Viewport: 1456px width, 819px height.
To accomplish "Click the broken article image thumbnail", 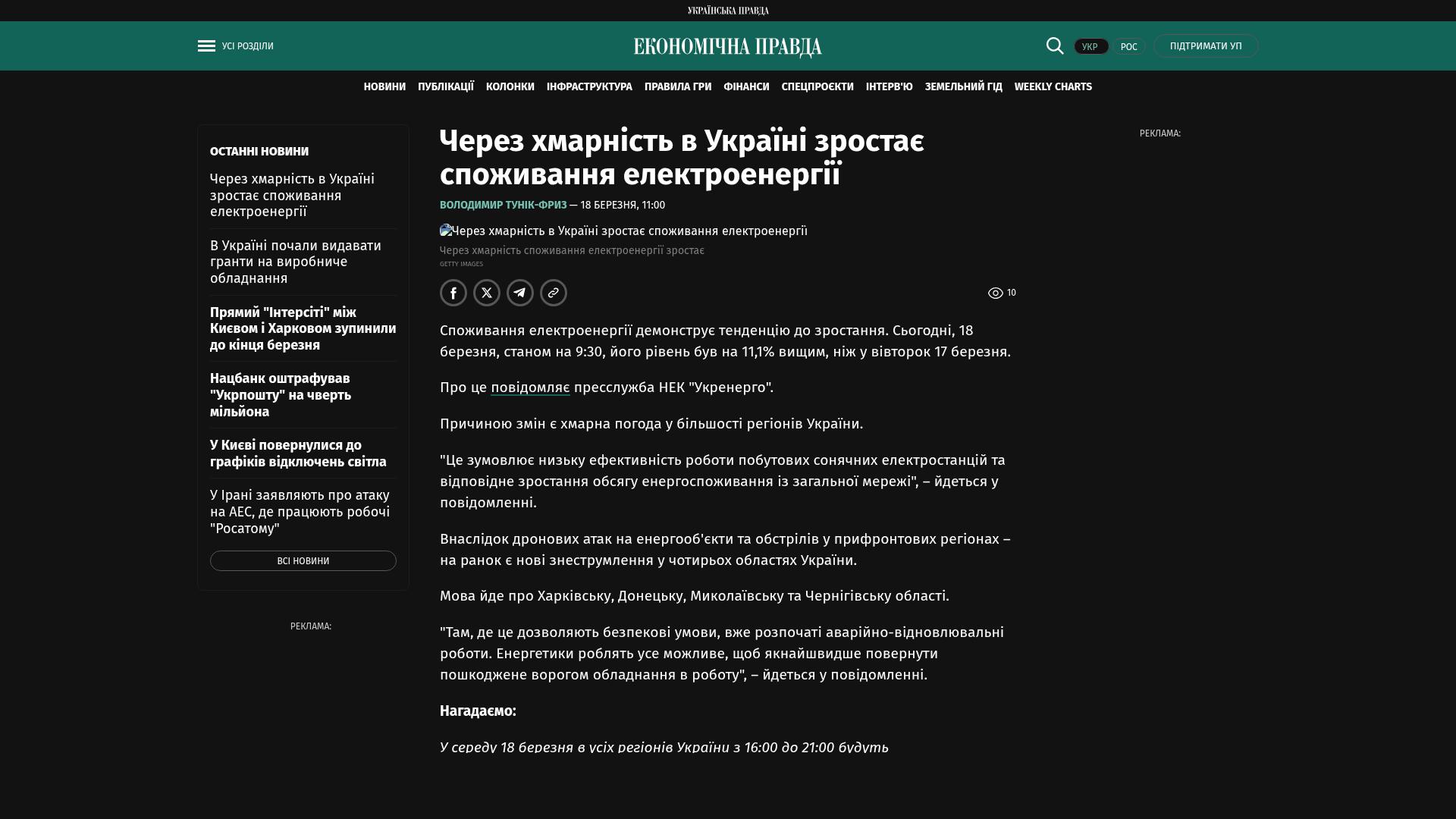I will pyautogui.click(x=446, y=231).
